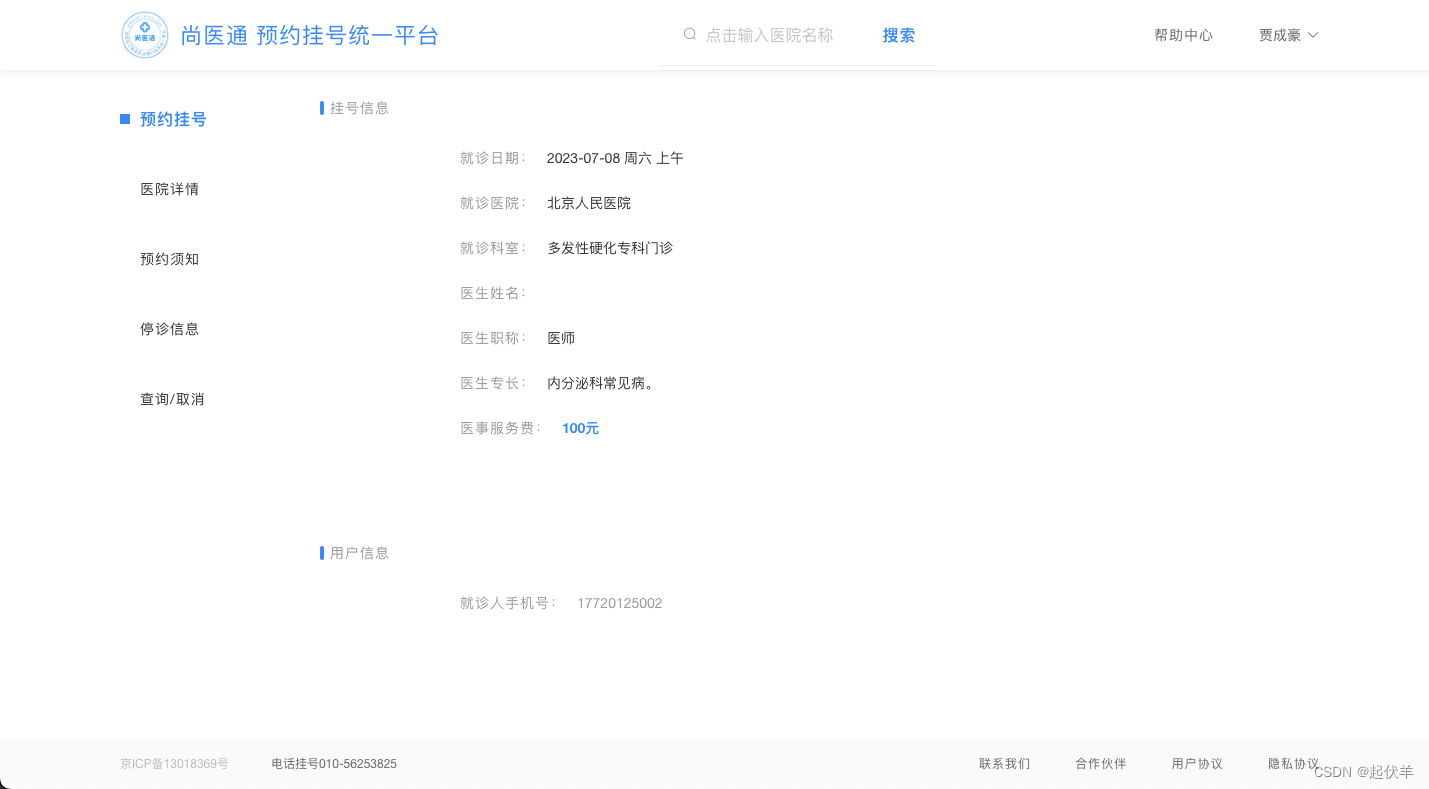Screen dimensions: 1429x789
Task: Open 帮助中心 in the header
Action: pos(1183,35)
